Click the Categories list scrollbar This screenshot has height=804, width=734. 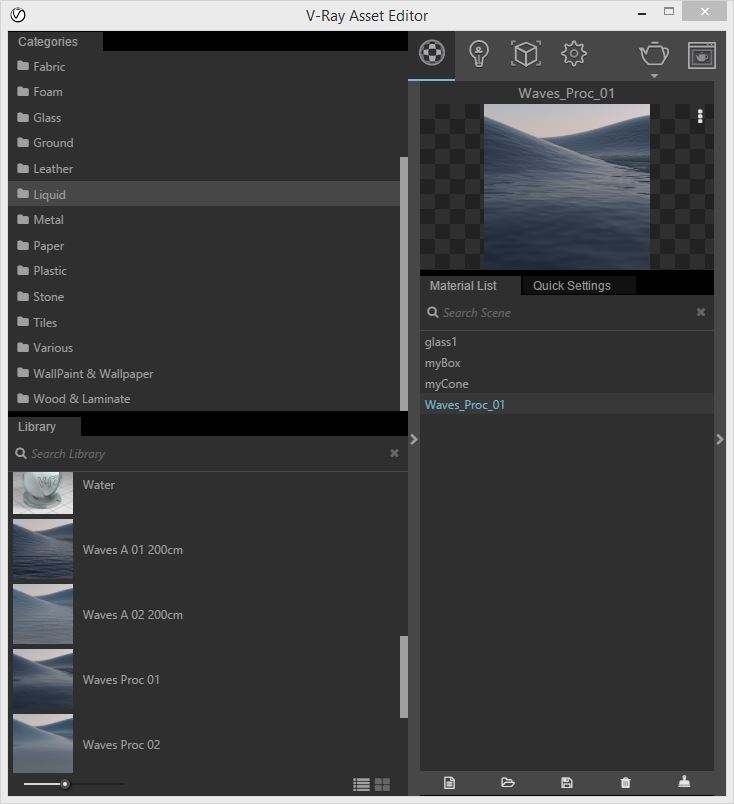[404, 283]
